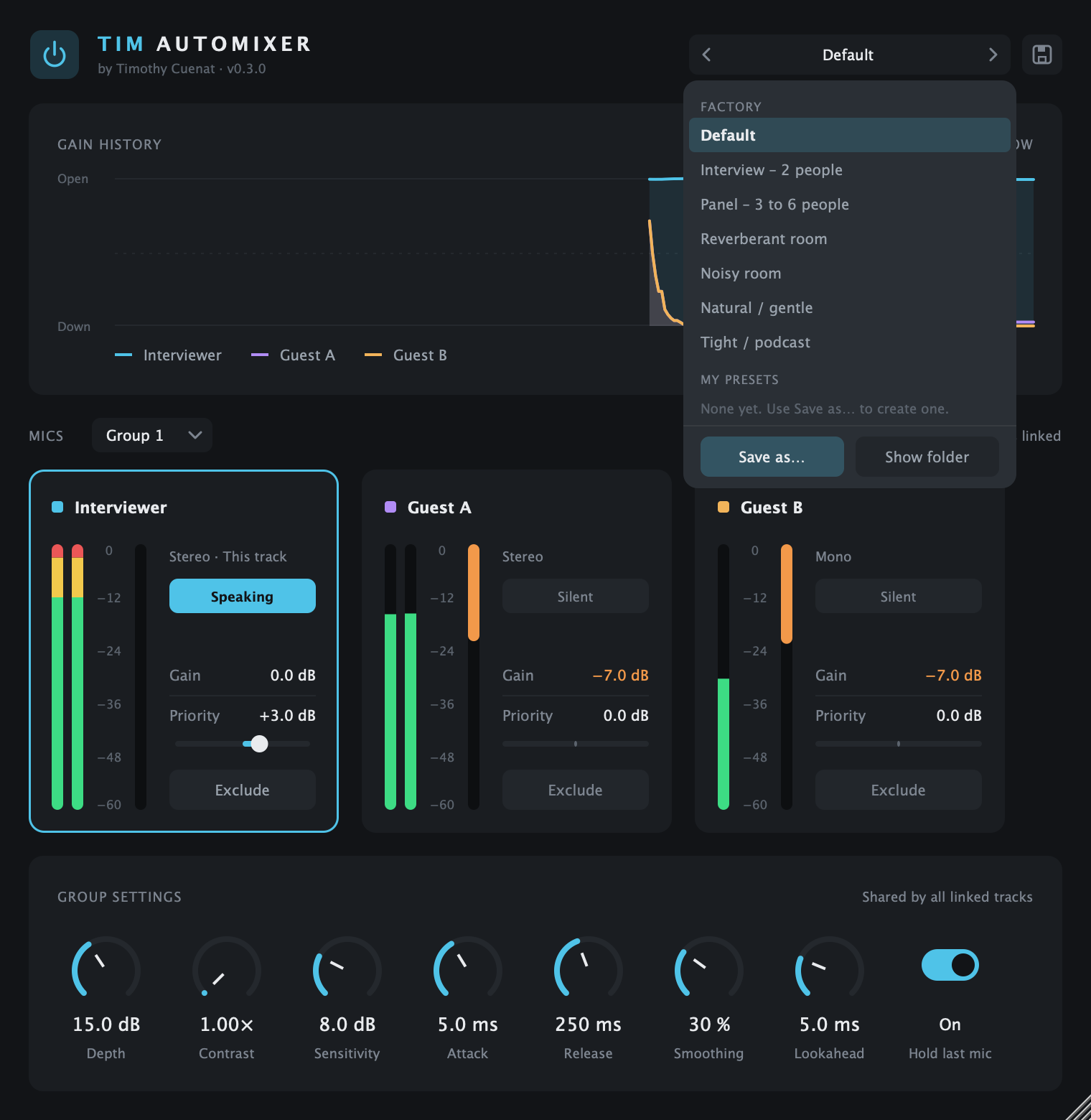Click the Guest B orange color square
This screenshot has height=1120, width=1091.
pyautogui.click(x=724, y=507)
